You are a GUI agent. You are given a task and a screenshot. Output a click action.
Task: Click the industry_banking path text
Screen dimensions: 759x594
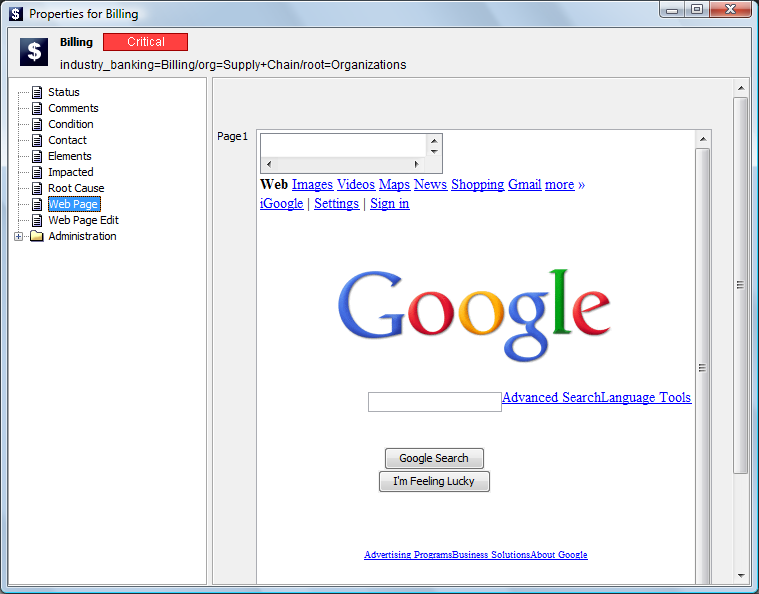(233, 65)
